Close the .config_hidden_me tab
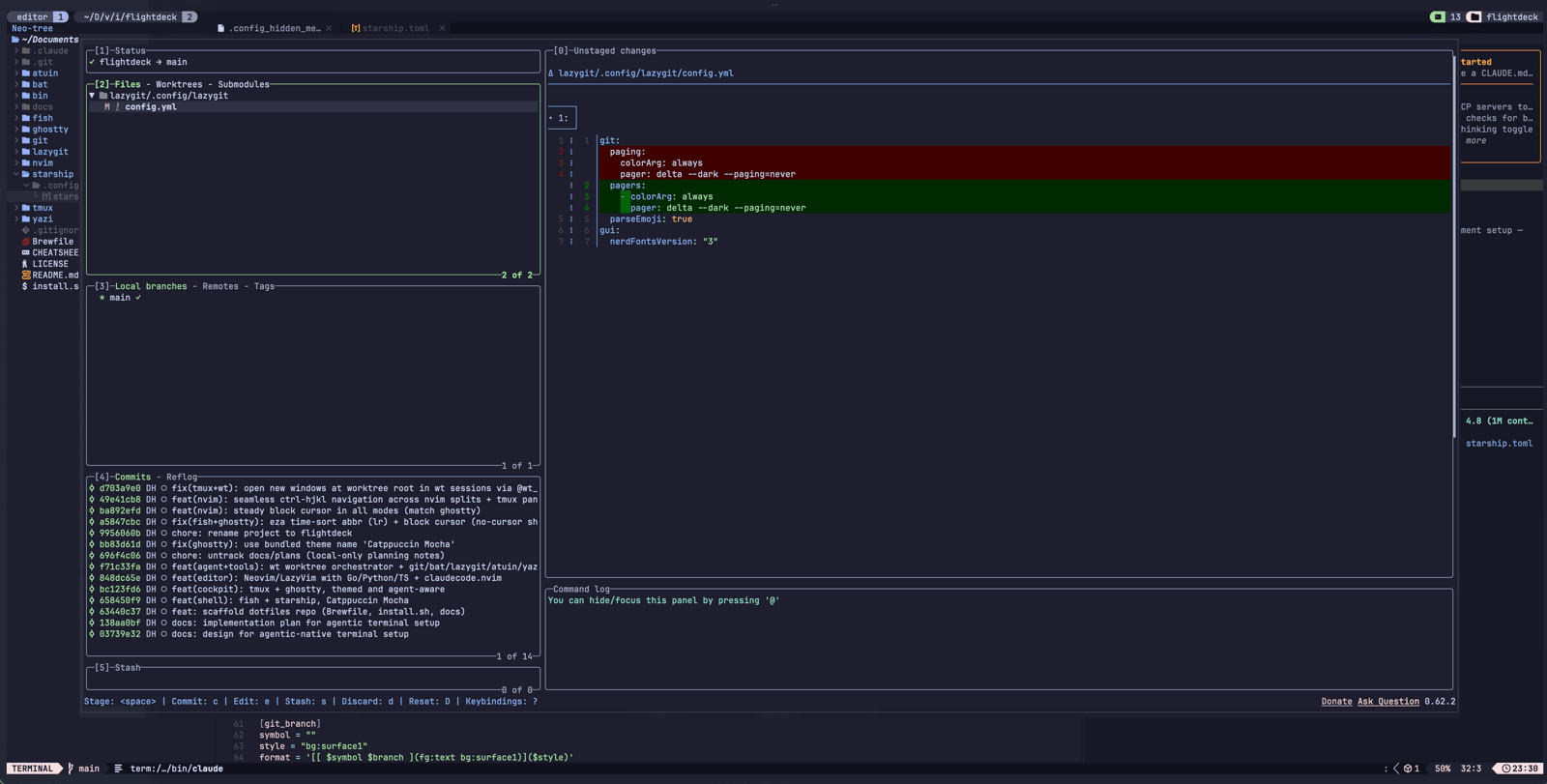 (x=329, y=28)
